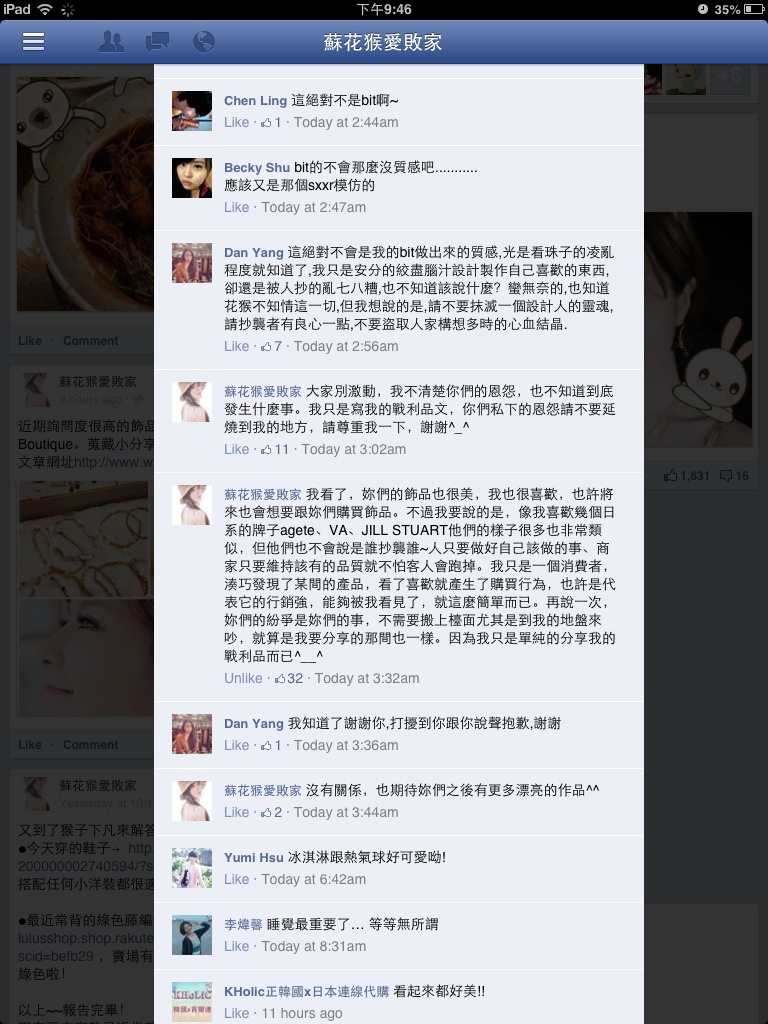Open Chen Ling's profile name link
Image resolution: width=768 pixels, height=1024 pixels.
click(x=255, y=101)
